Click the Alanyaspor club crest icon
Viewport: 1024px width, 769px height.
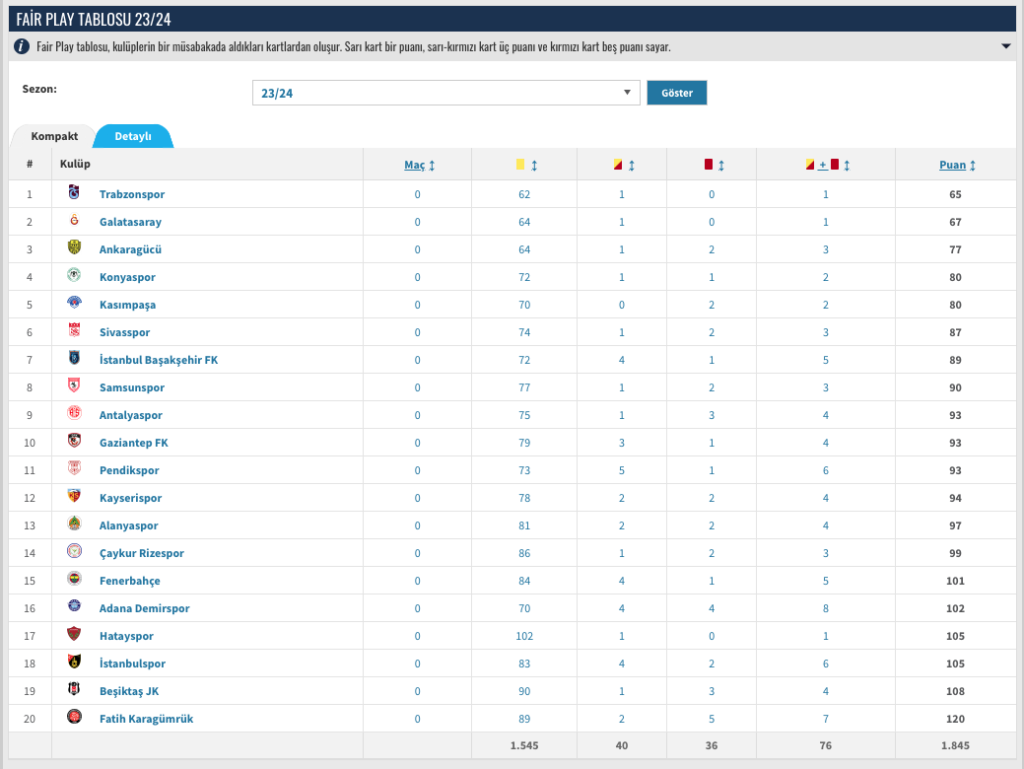tap(74, 523)
